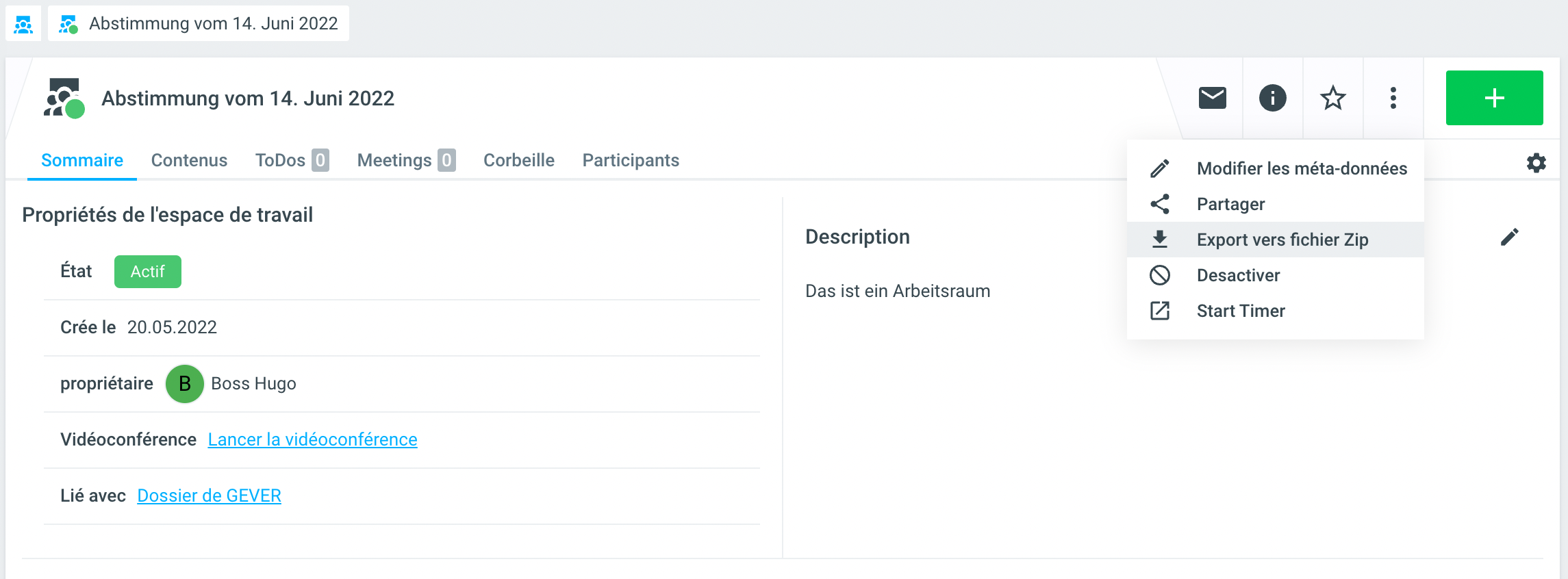Screen dimensions: 1568x579
Task: Select Modifier les méta-données menu entry
Action: [x=1301, y=168]
